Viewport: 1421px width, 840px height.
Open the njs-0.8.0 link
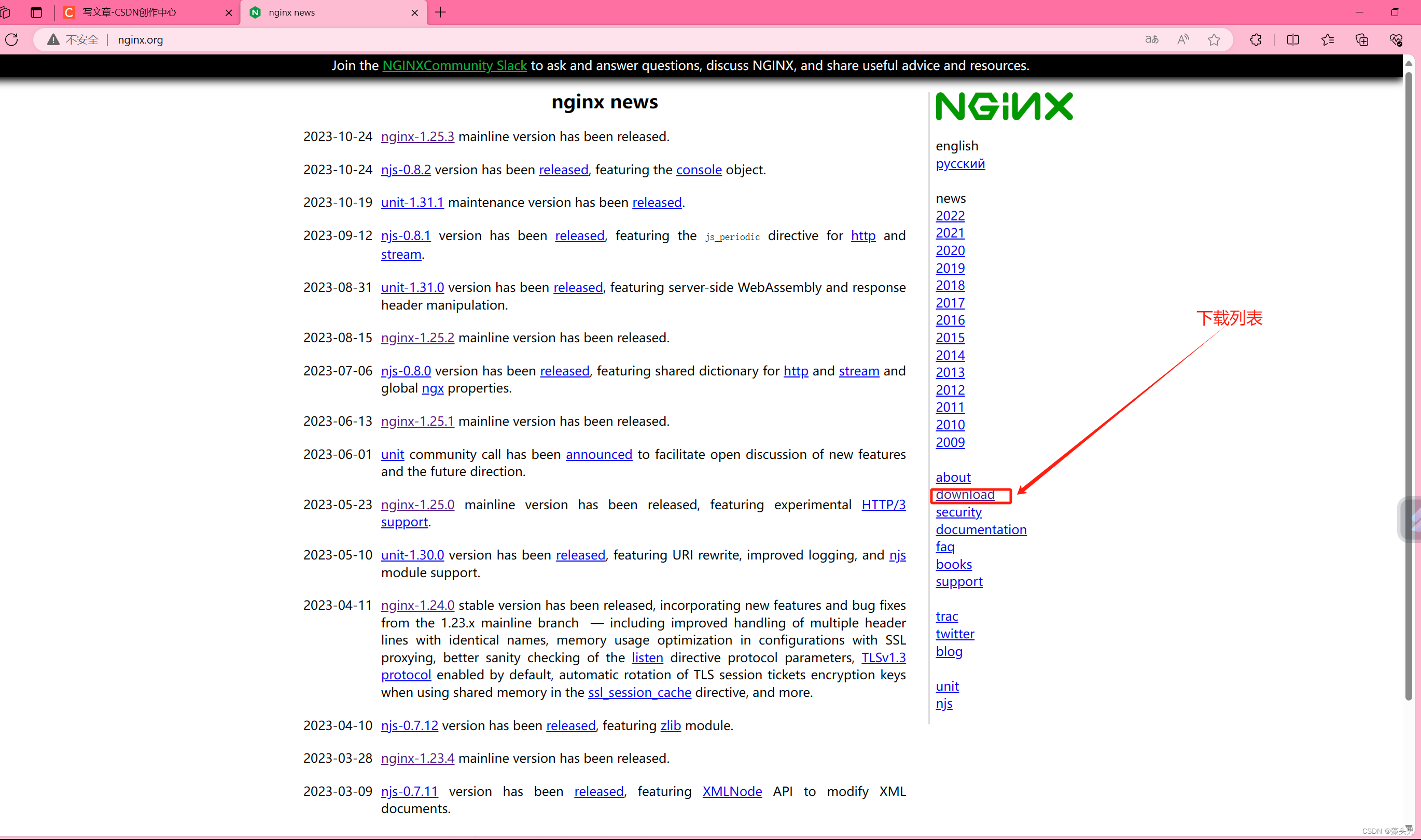point(406,371)
